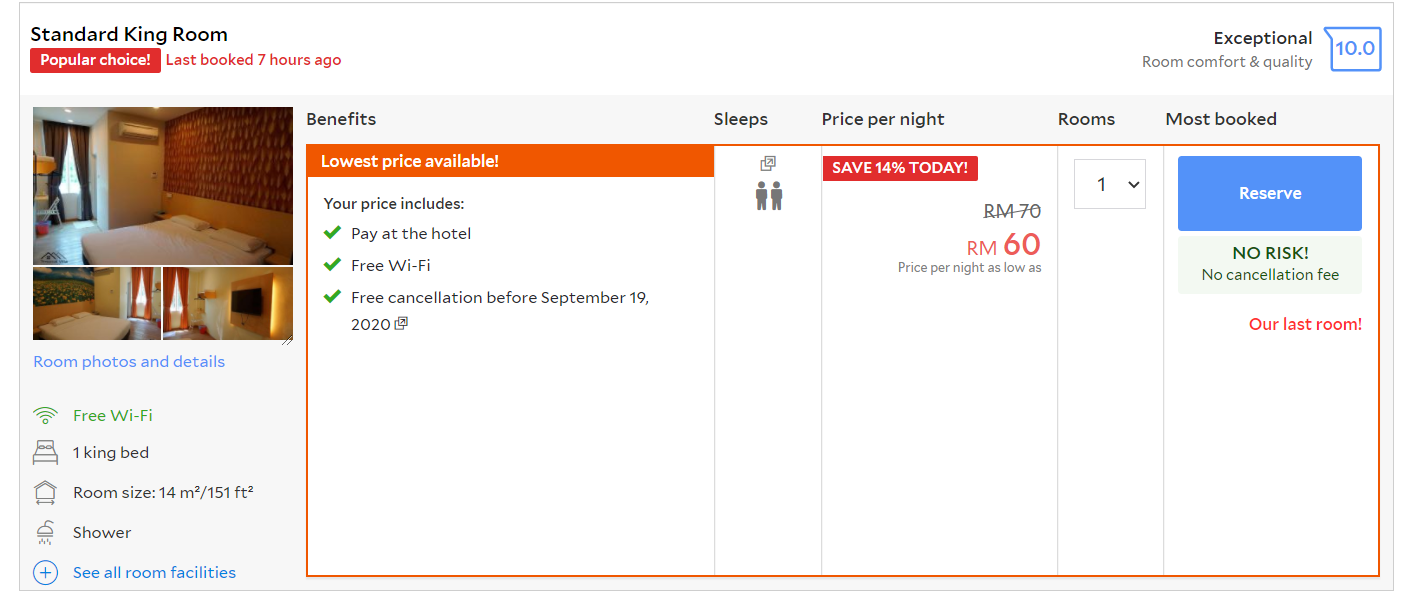This screenshot has width=1407, height=601.
Task: Click the plus circle icon for facilities
Action: click(x=45, y=573)
